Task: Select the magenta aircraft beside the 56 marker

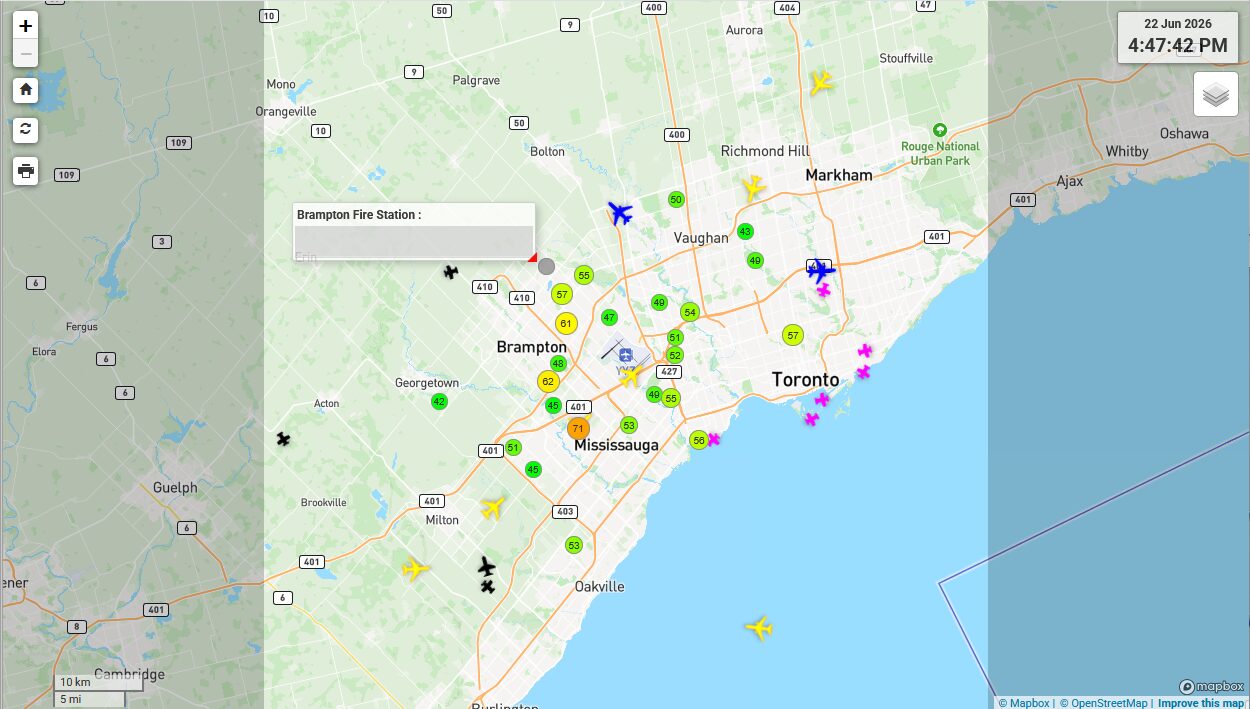Action: point(714,439)
